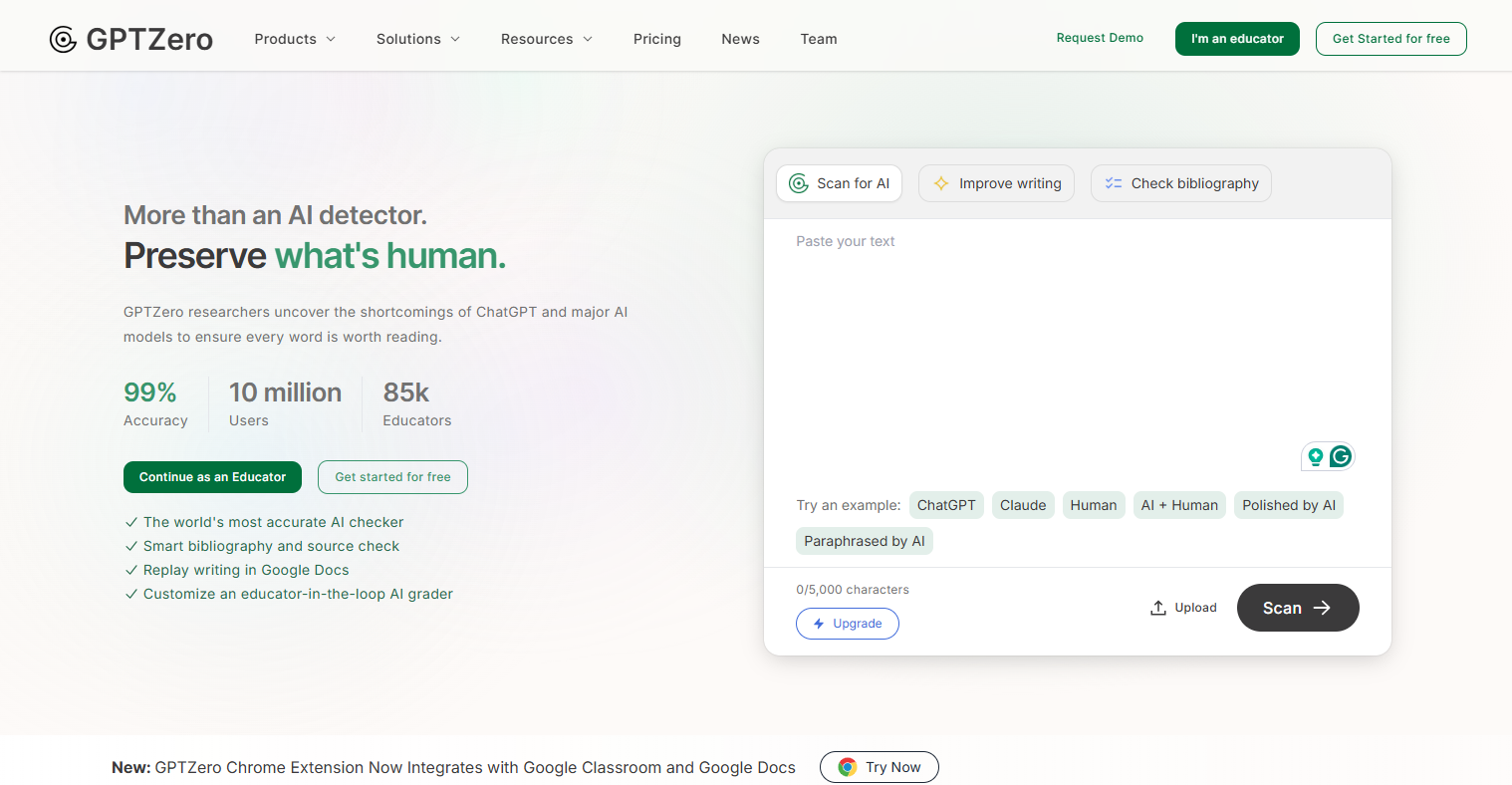The height and width of the screenshot is (785, 1512).
Task: Click the teal lightbulb suggestion icon
Action: coord(1315,455)
